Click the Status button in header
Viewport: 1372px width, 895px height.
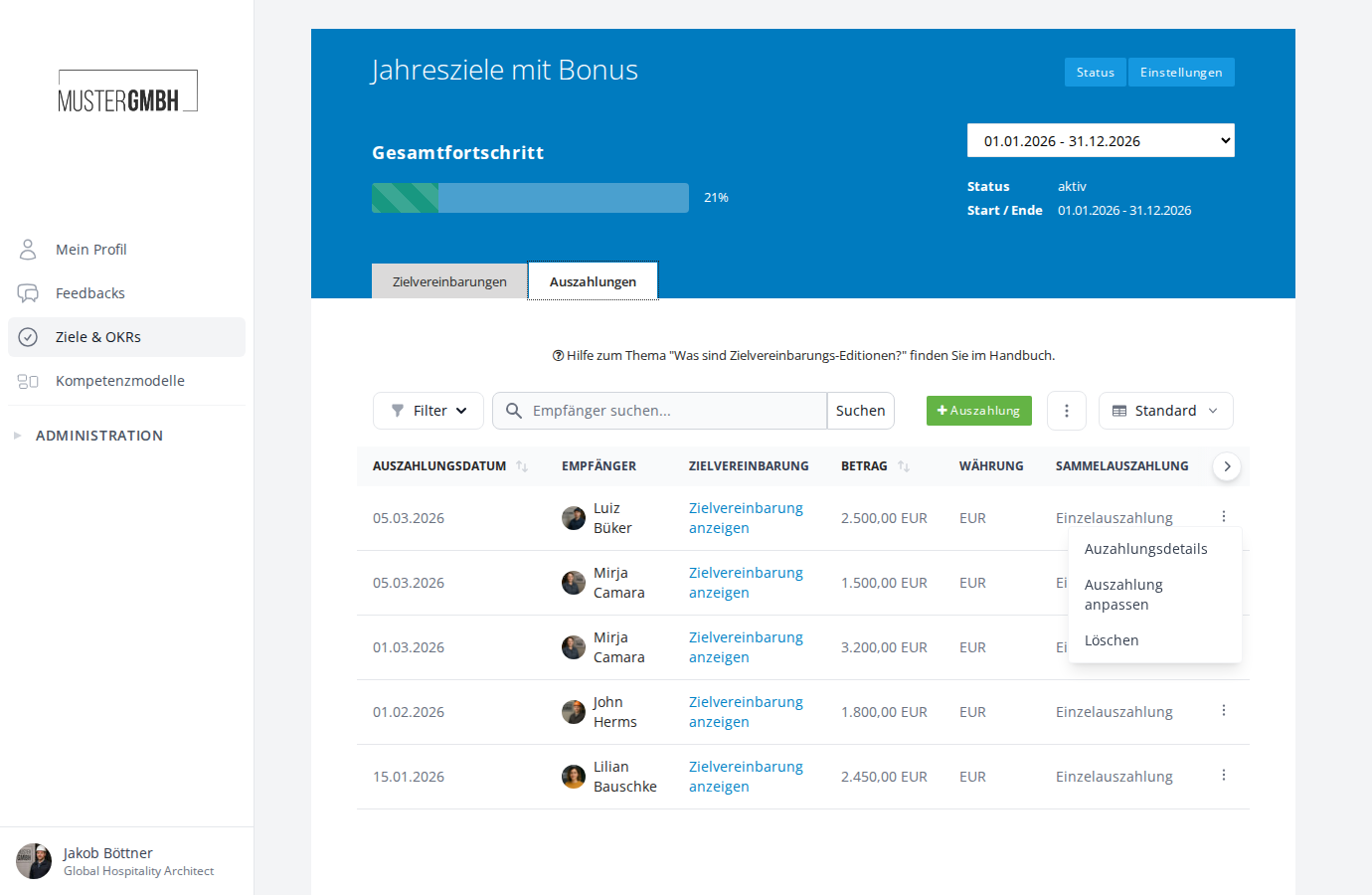point(1096,73)
